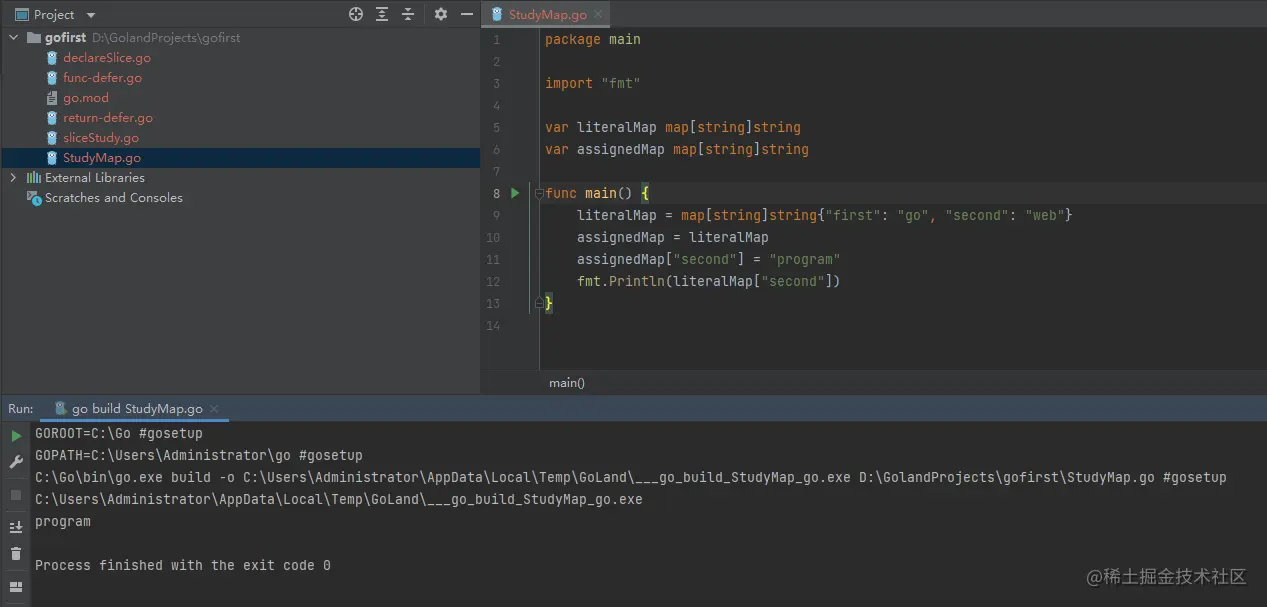This screenshot has width=1267, height=607.
Task: Click line number 14 in the gutter
Action: coord(493,325)
